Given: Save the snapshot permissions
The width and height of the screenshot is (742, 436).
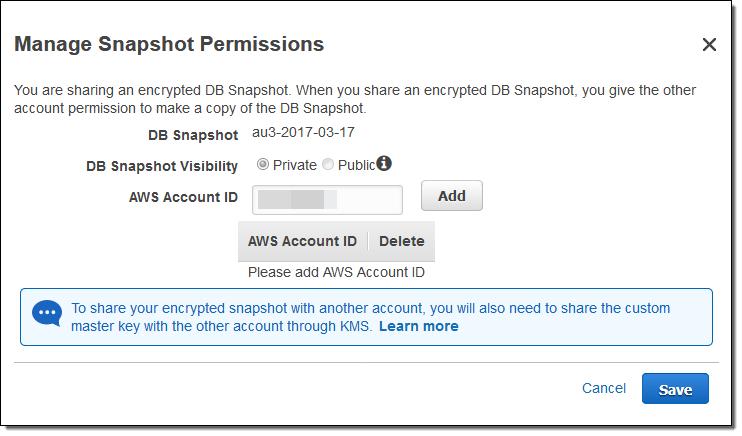Looking at the screenshot, I should pyautogui.click(x=675, y=389).
